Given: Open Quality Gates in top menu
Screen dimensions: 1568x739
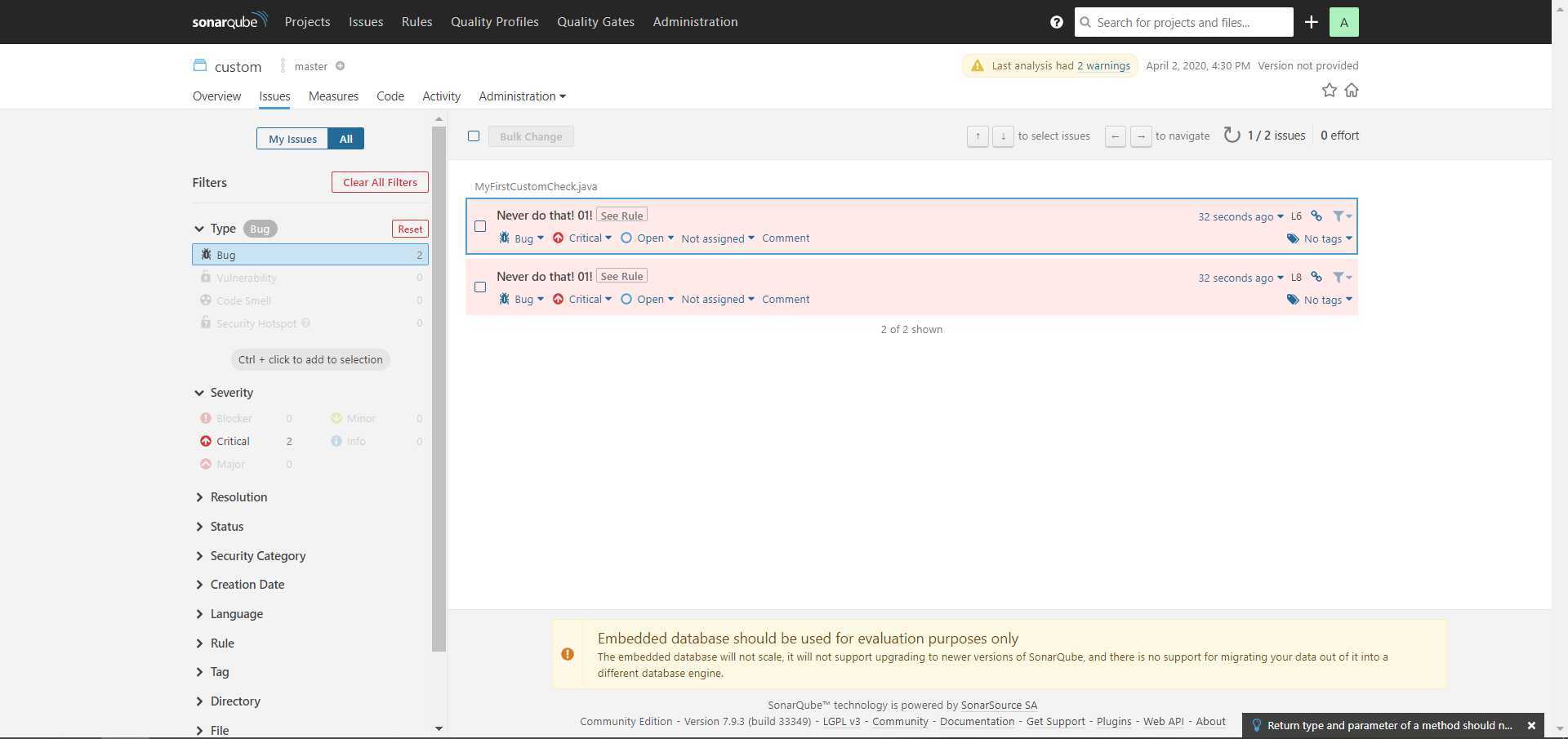Looking at the screenshot, I should coord(595,22).
